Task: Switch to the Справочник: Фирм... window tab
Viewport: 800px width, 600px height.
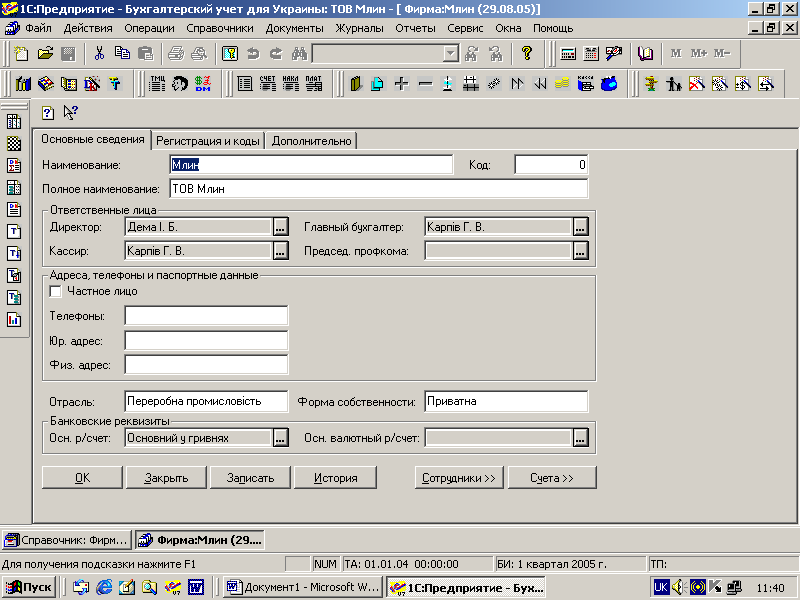Action: tap(67, 540)
